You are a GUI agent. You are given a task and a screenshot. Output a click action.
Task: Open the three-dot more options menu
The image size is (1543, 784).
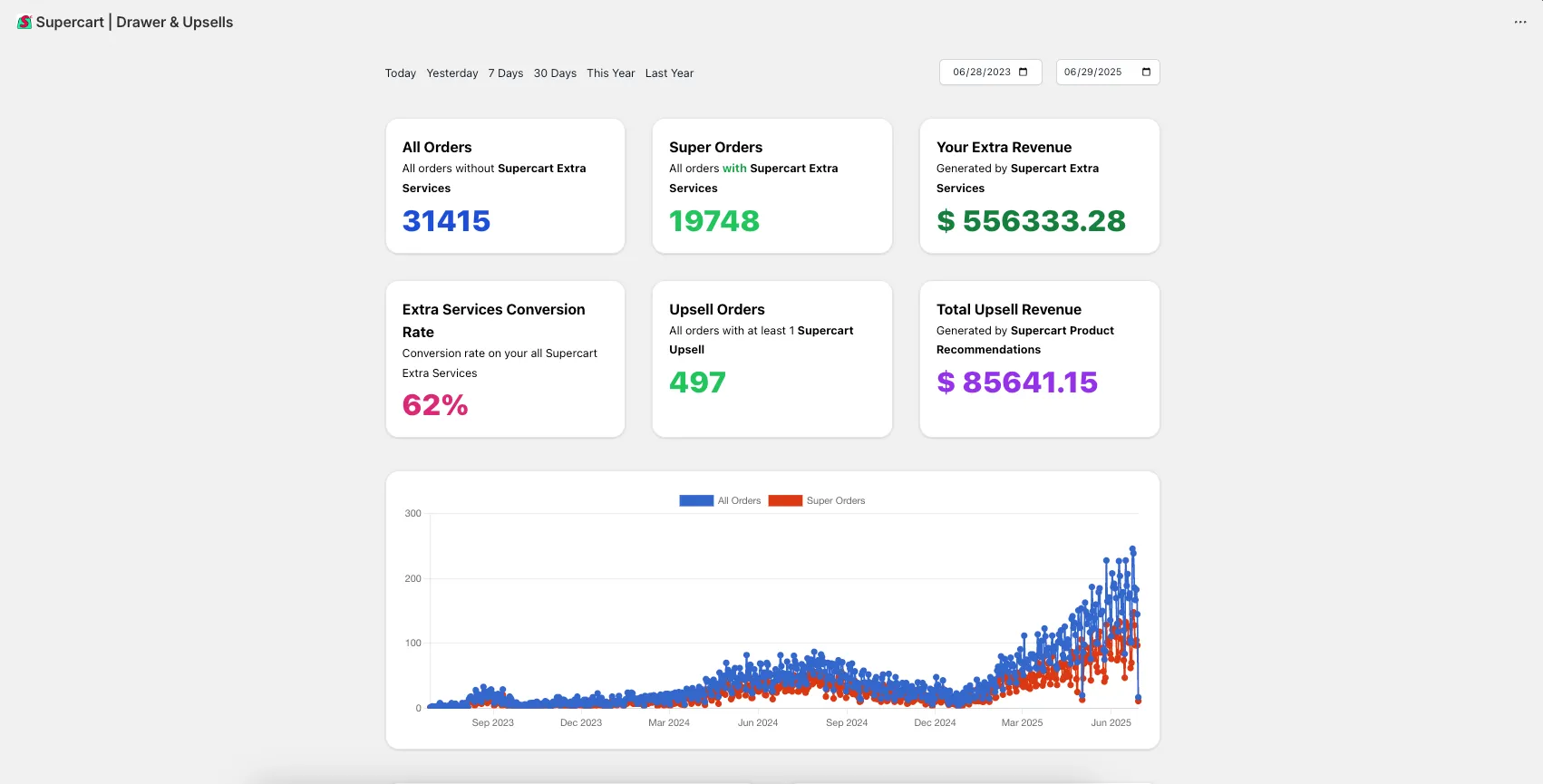click(x=1520, y=22)
